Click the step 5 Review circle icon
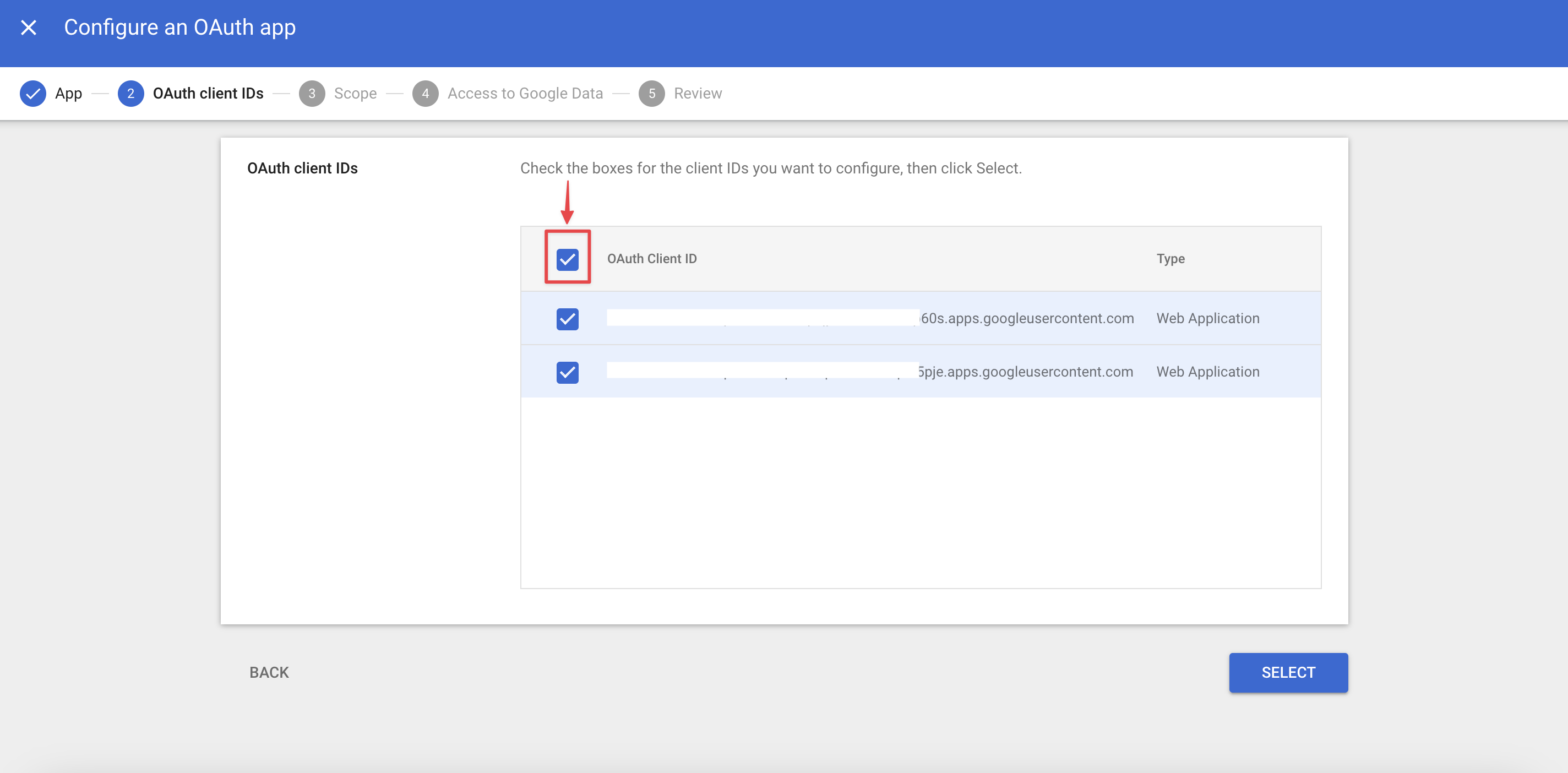1568x773 pixels. click(651, 93)
